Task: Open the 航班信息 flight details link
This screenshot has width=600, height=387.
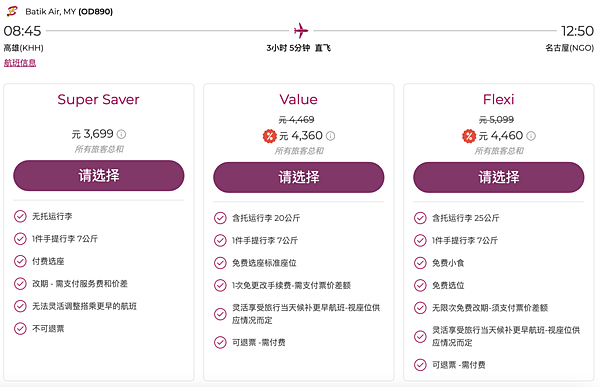Action: (20, 63)
